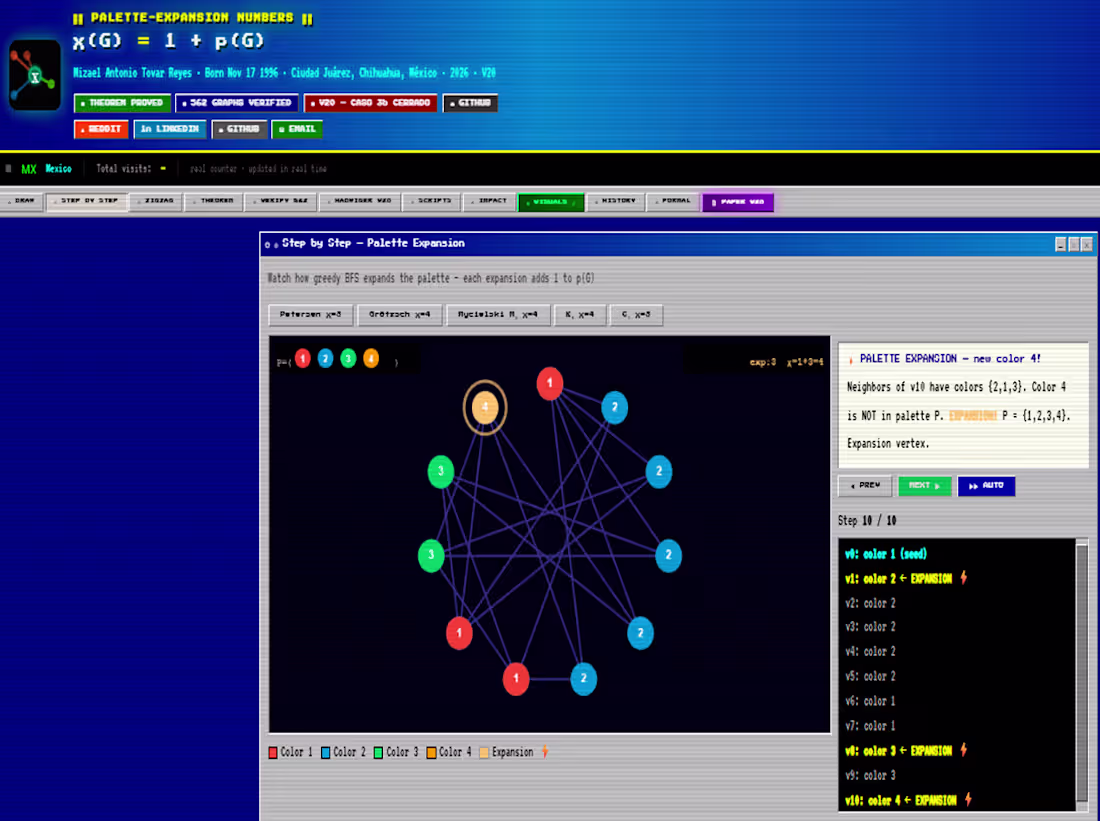Select the 'v3: color 2' log row
Viewport: 1100px width, 821px height.
(871, 627)
